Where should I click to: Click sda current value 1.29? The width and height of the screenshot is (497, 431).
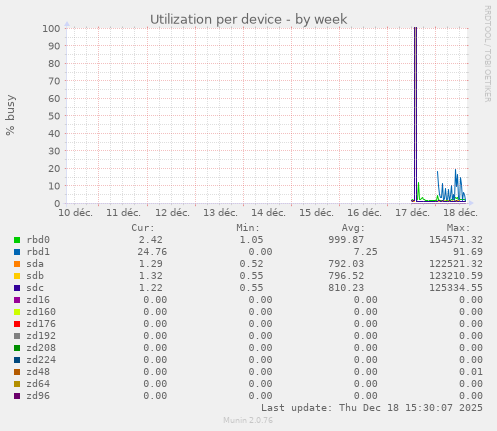151,264
